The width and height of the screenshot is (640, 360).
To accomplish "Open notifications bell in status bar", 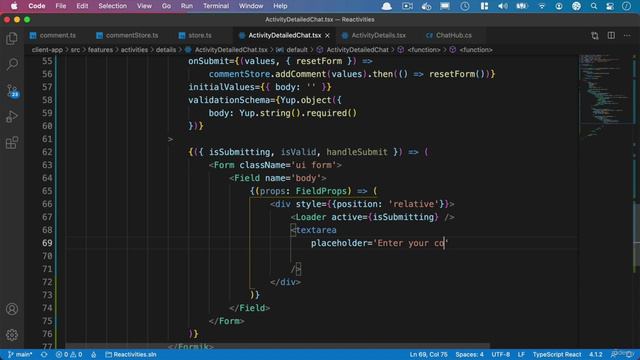I will 630,354.
